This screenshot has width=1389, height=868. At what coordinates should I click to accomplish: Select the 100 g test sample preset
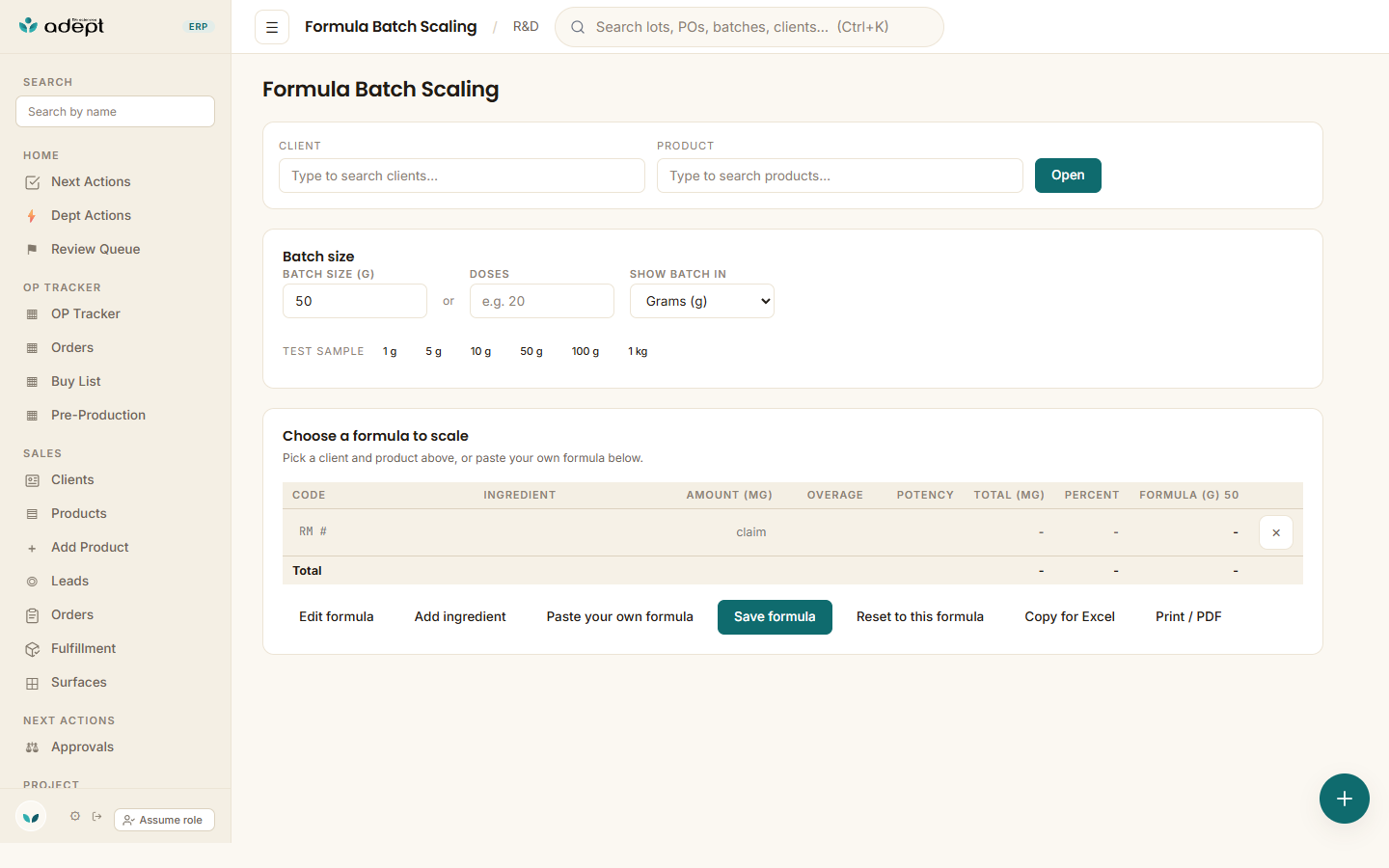coord(586,352)
